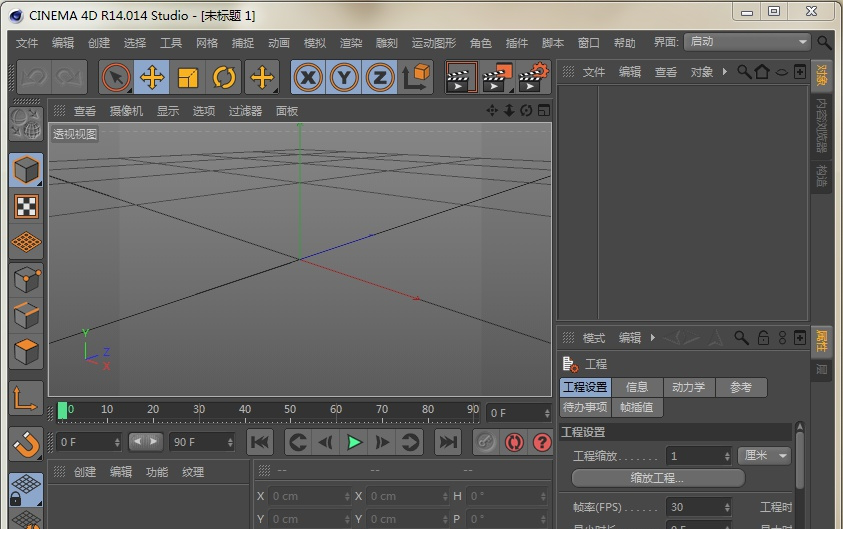
Task: Open material manager 创建 menu
Action: (84, 472)
